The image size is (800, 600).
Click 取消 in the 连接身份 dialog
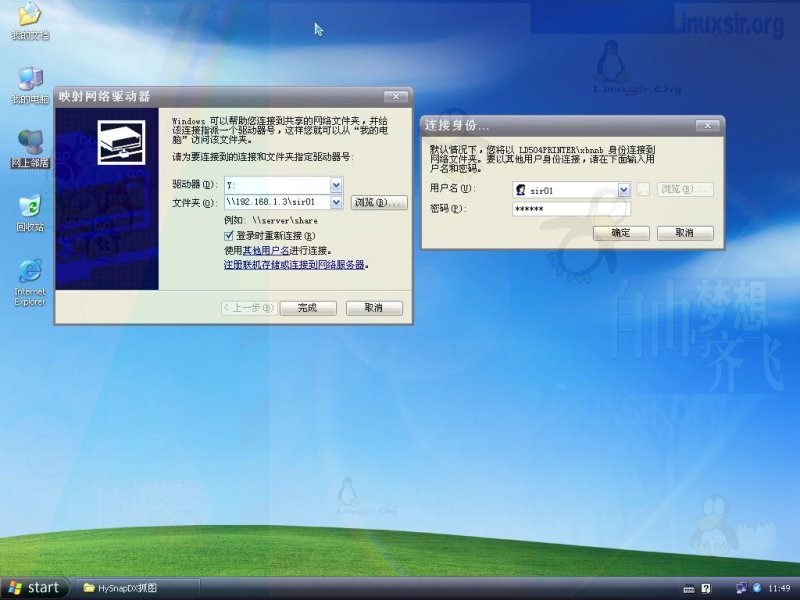coord(685,233)
